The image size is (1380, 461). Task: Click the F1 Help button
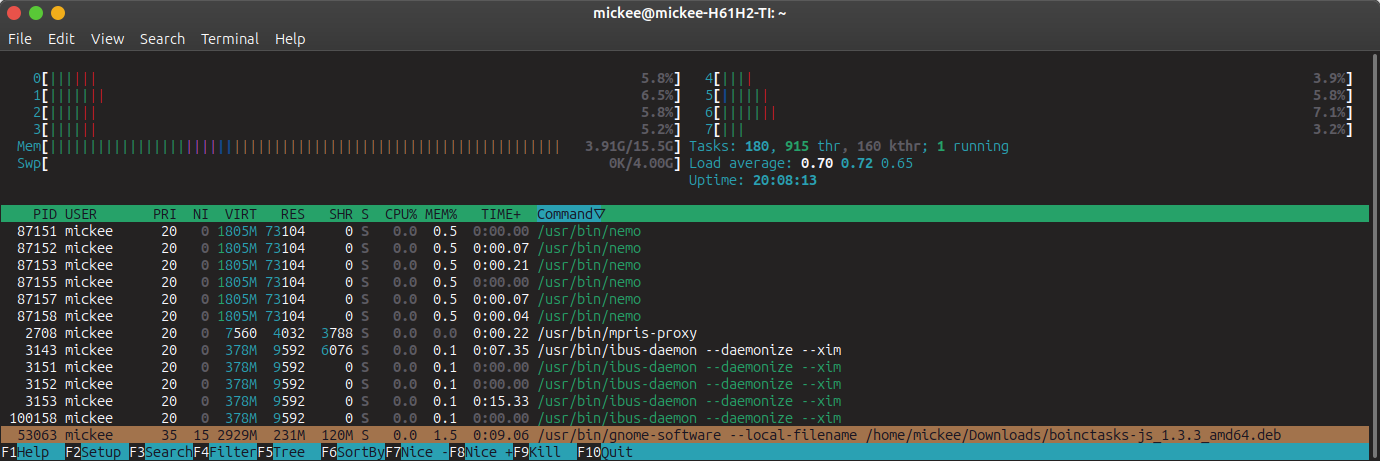(x=25, y=452)
